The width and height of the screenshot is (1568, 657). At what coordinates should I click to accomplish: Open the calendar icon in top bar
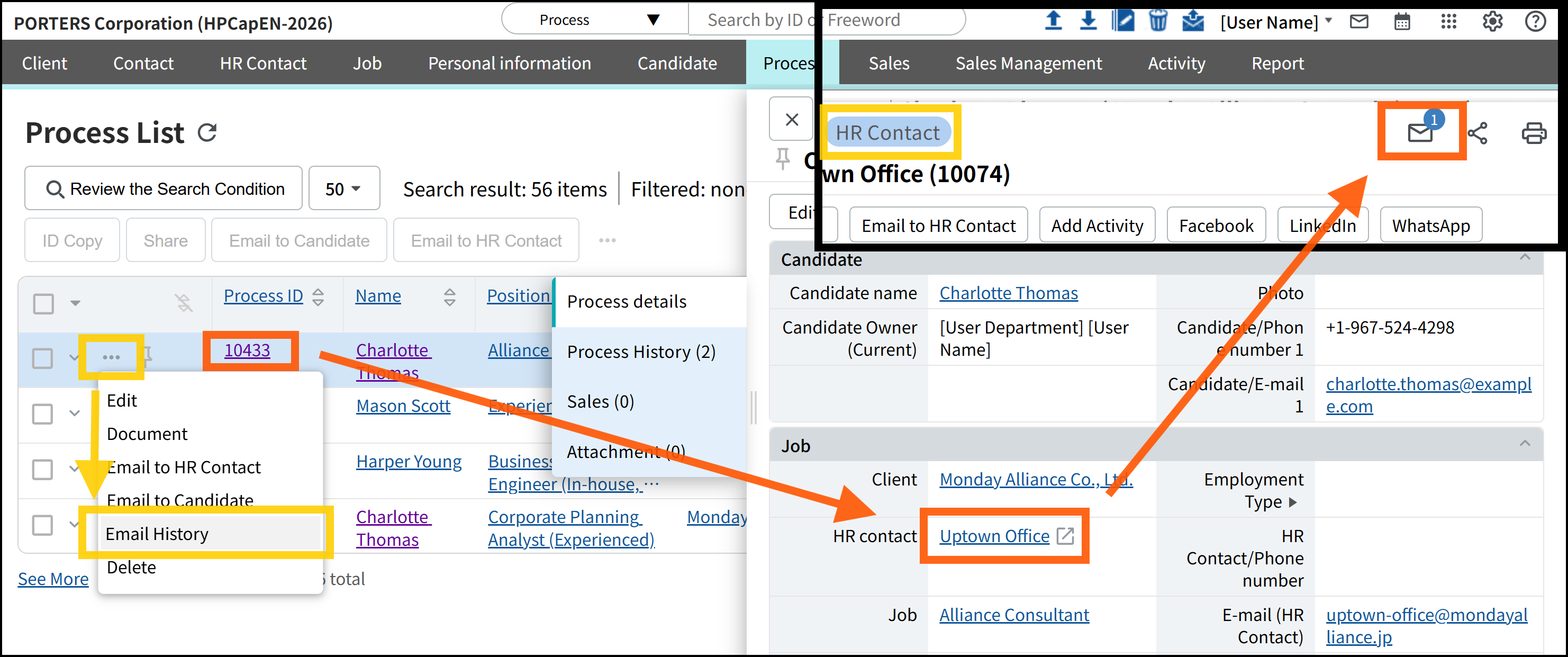click(1402, 22)
